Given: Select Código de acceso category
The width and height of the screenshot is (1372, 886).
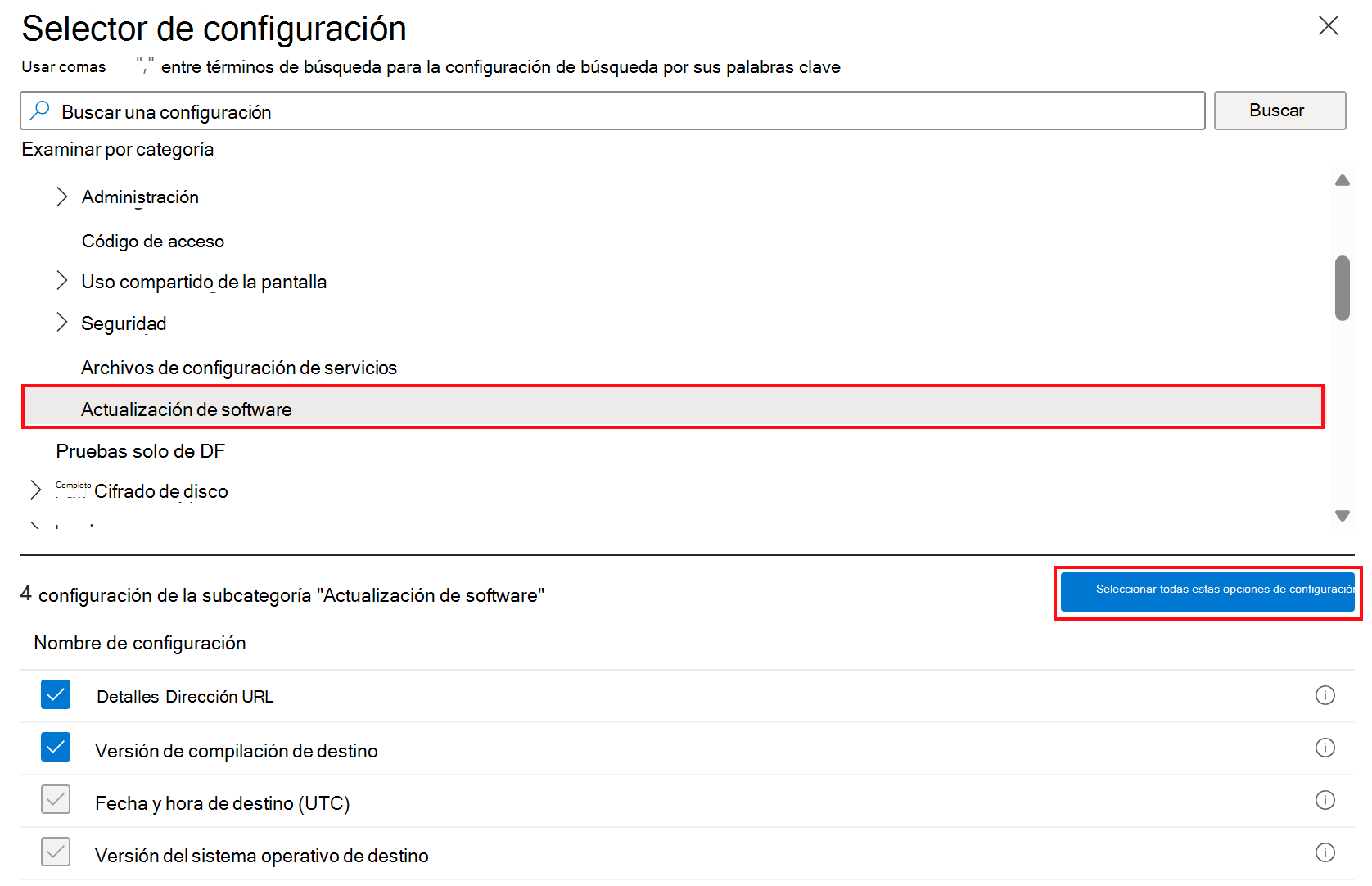Looking at the screenshot, I should 153,242.
